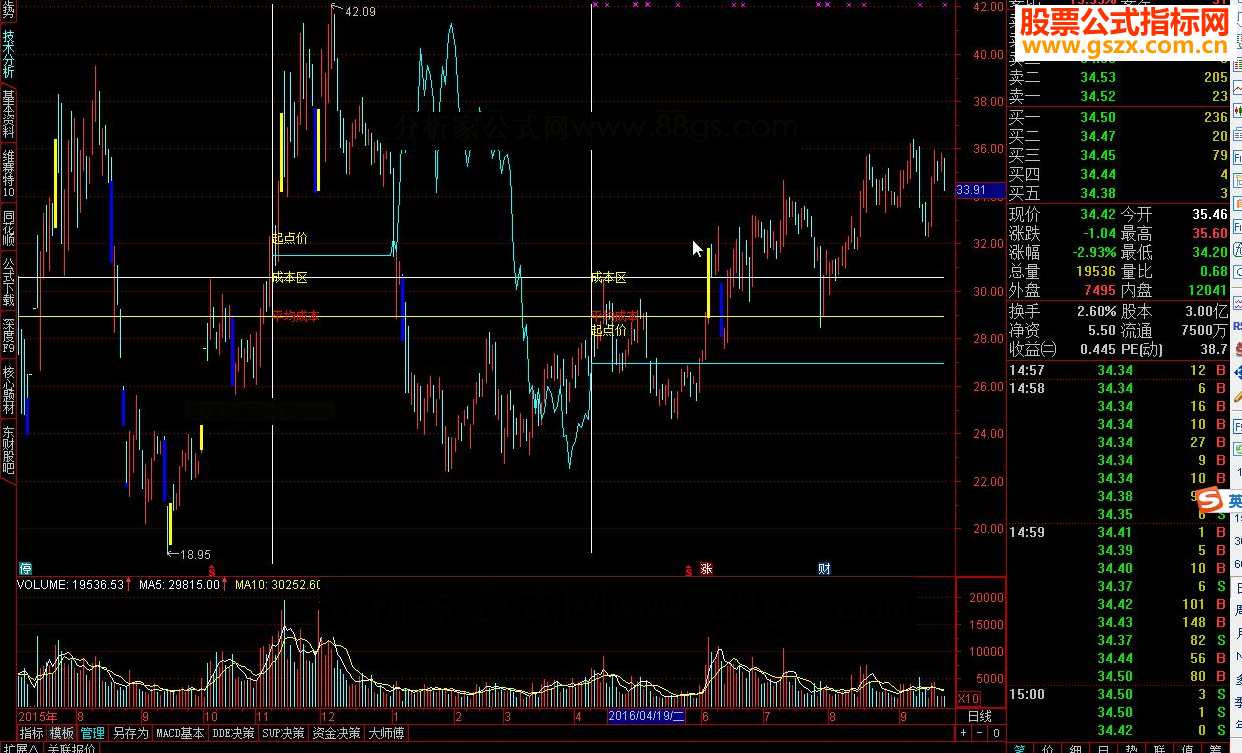The image size is (1242, 753).
Task: Click the left 成本区 chart label
Action: click(x=290, y=277)
